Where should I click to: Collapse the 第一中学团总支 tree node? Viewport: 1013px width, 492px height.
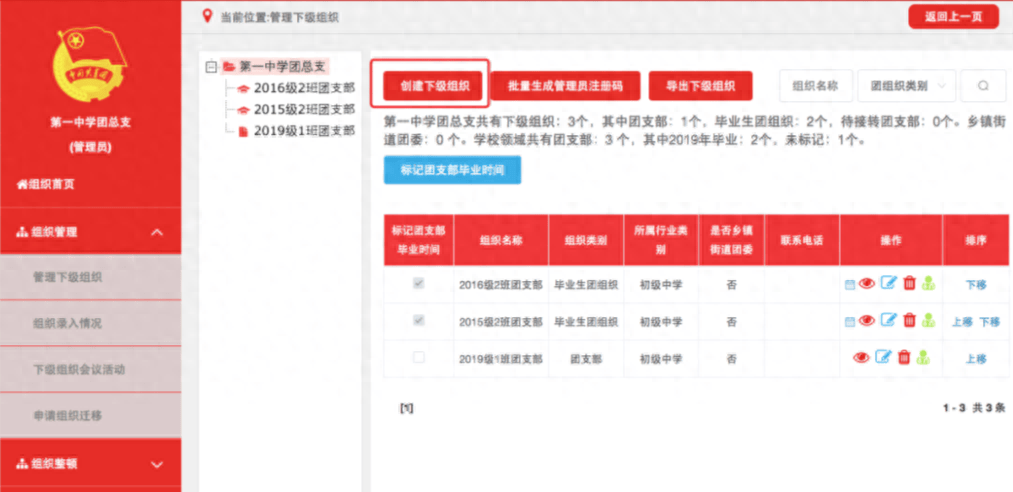(211, 67)
